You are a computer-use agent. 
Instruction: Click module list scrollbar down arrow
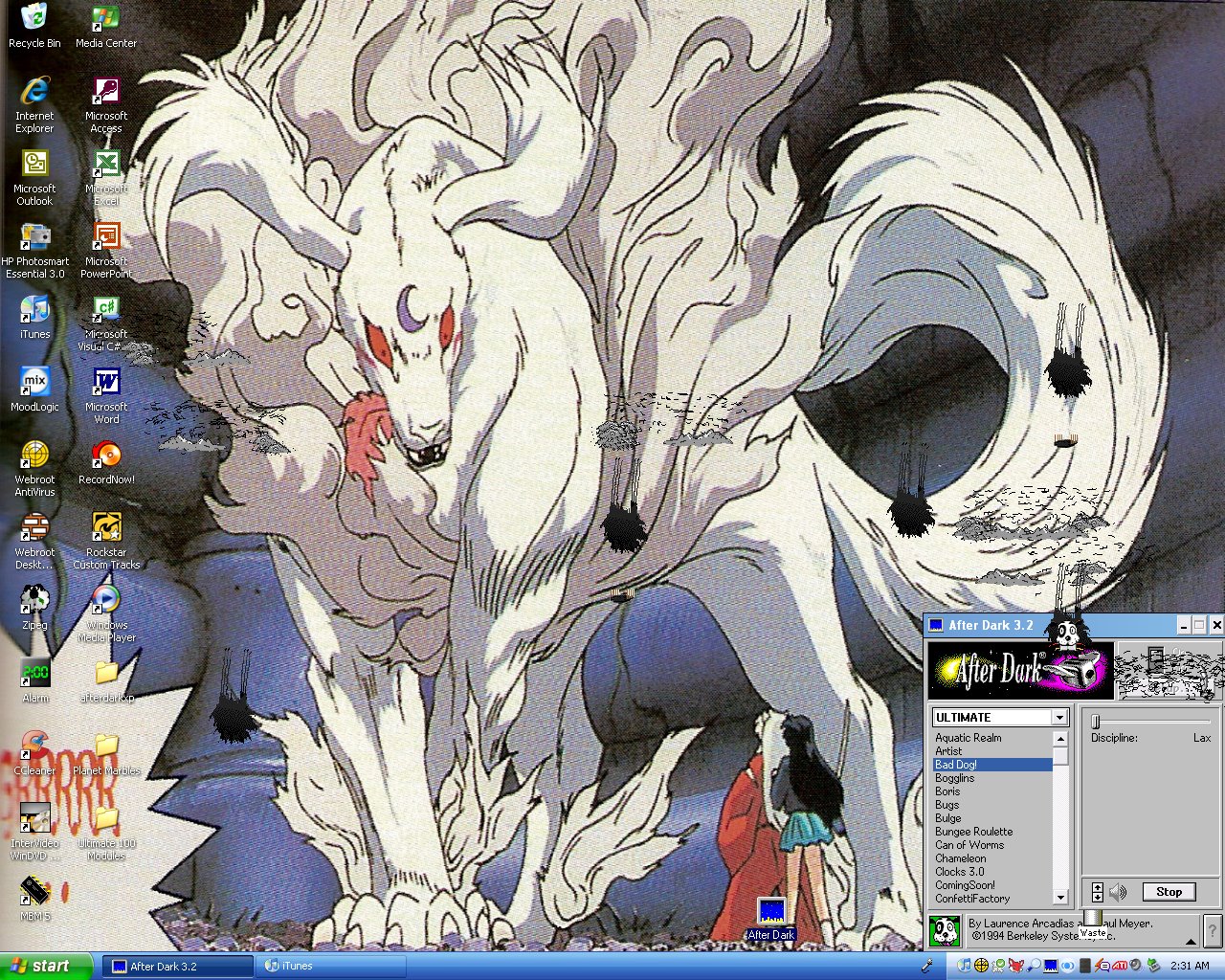pos(1060,898)
